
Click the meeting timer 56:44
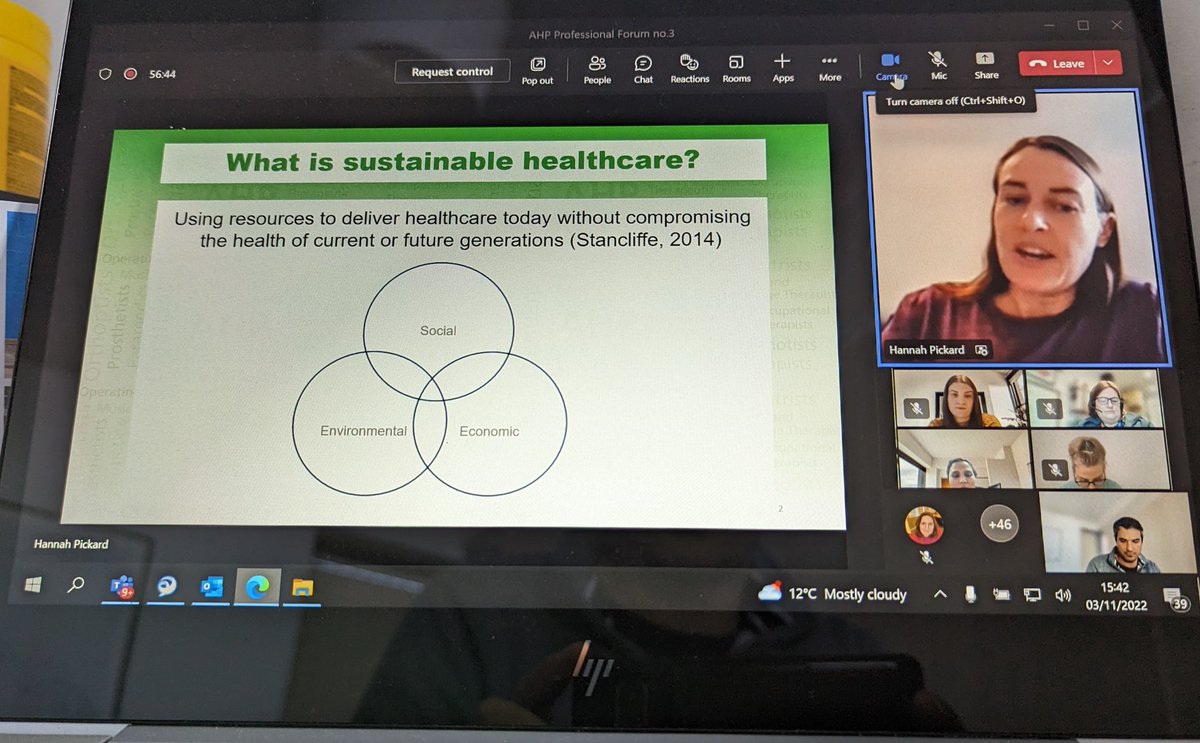(x=163, y=73)
